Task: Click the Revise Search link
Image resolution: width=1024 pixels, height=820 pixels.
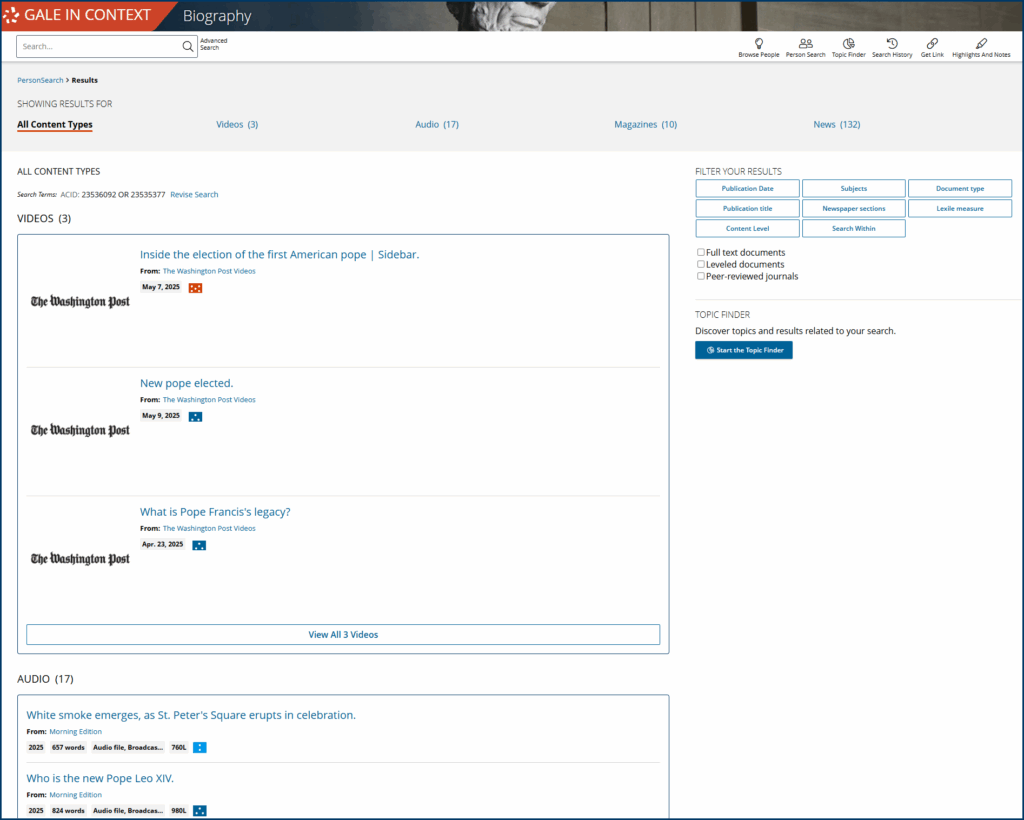Action: pos(194,195)
